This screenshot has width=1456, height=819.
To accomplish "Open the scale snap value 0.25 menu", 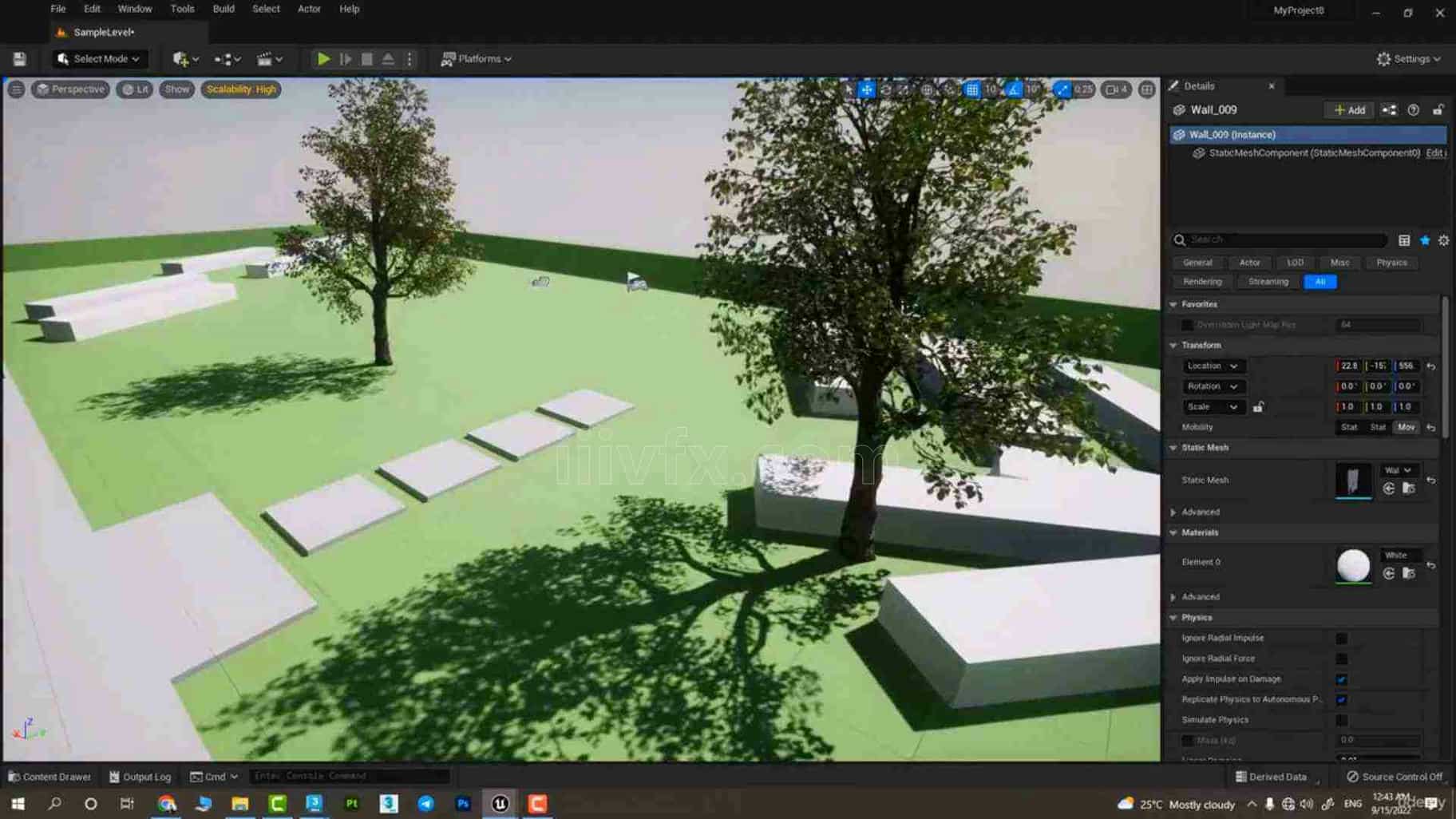I will pos(1083,89).
